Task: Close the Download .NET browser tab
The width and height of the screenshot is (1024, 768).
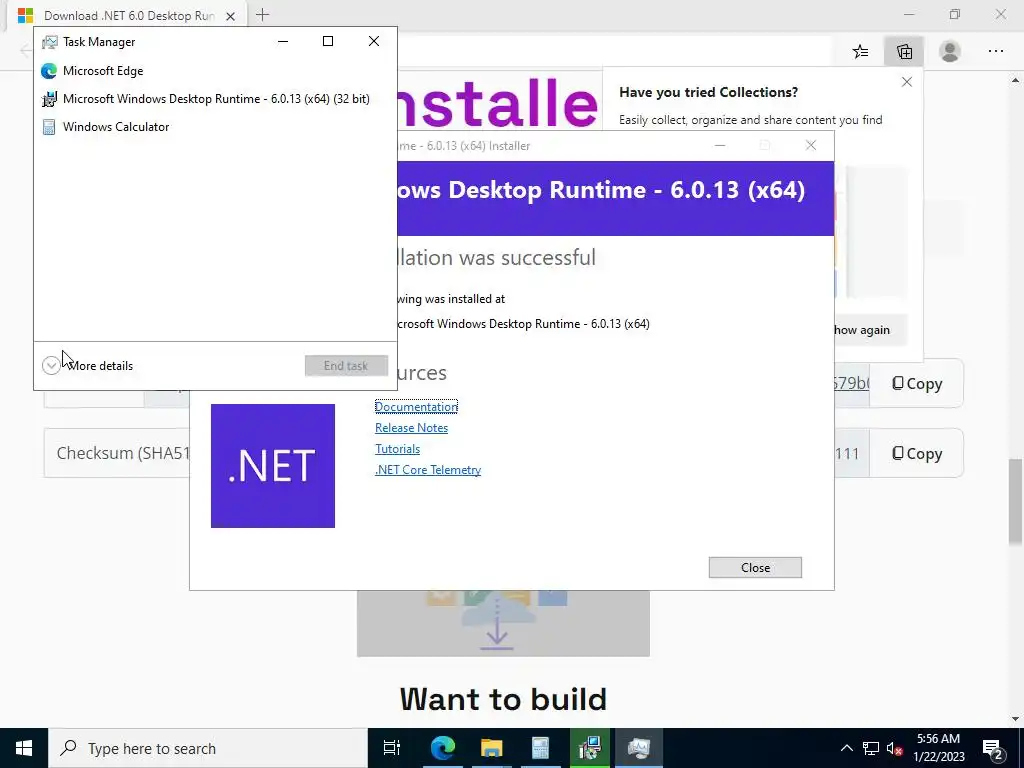Action: [231, 16]
